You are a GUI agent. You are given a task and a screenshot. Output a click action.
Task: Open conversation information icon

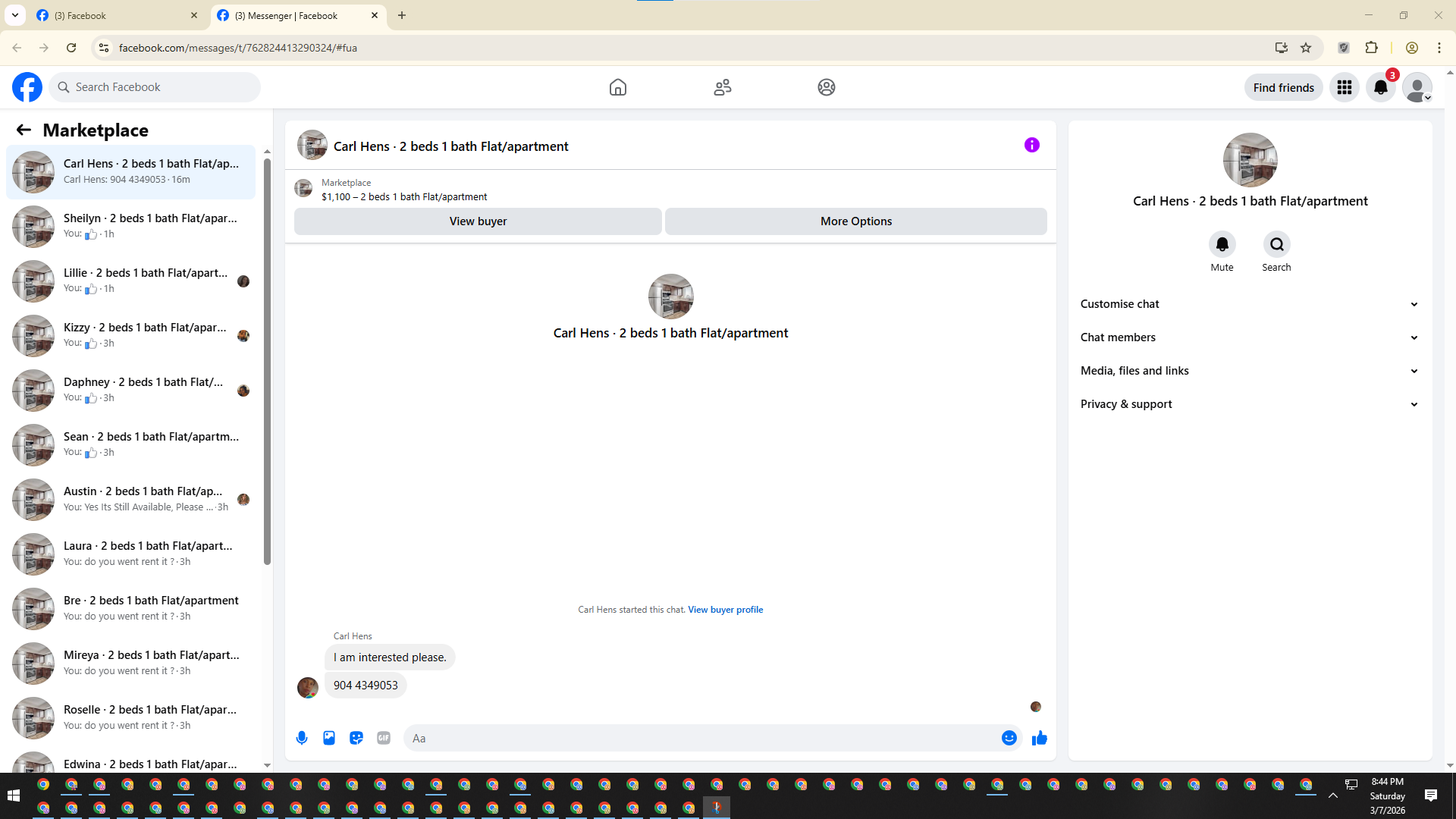click(1032, 145)
